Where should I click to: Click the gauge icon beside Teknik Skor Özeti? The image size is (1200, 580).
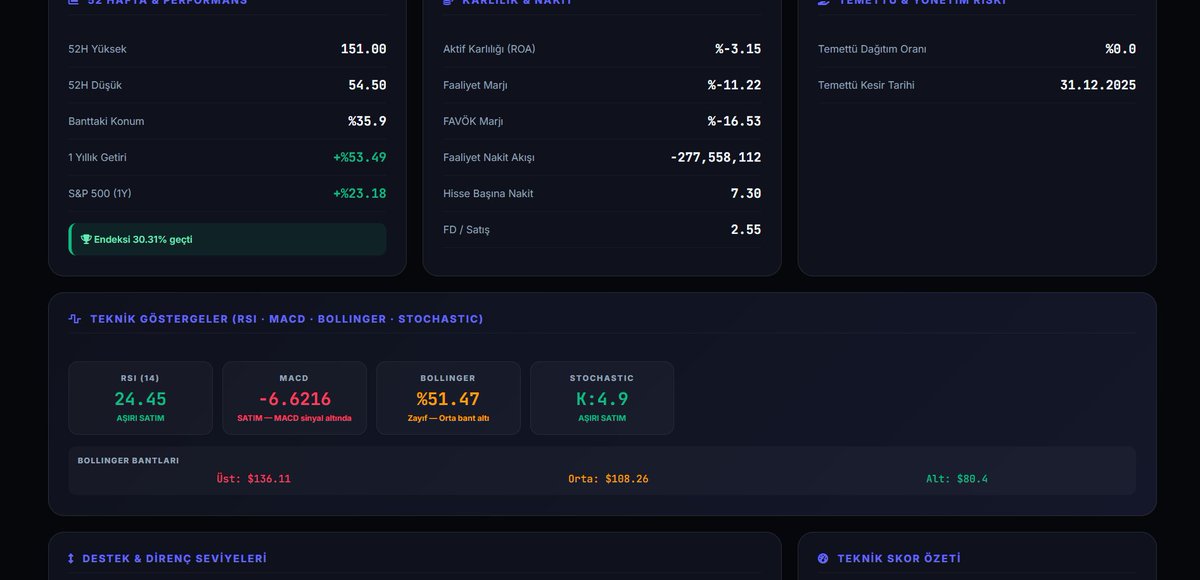pos(823,559)
